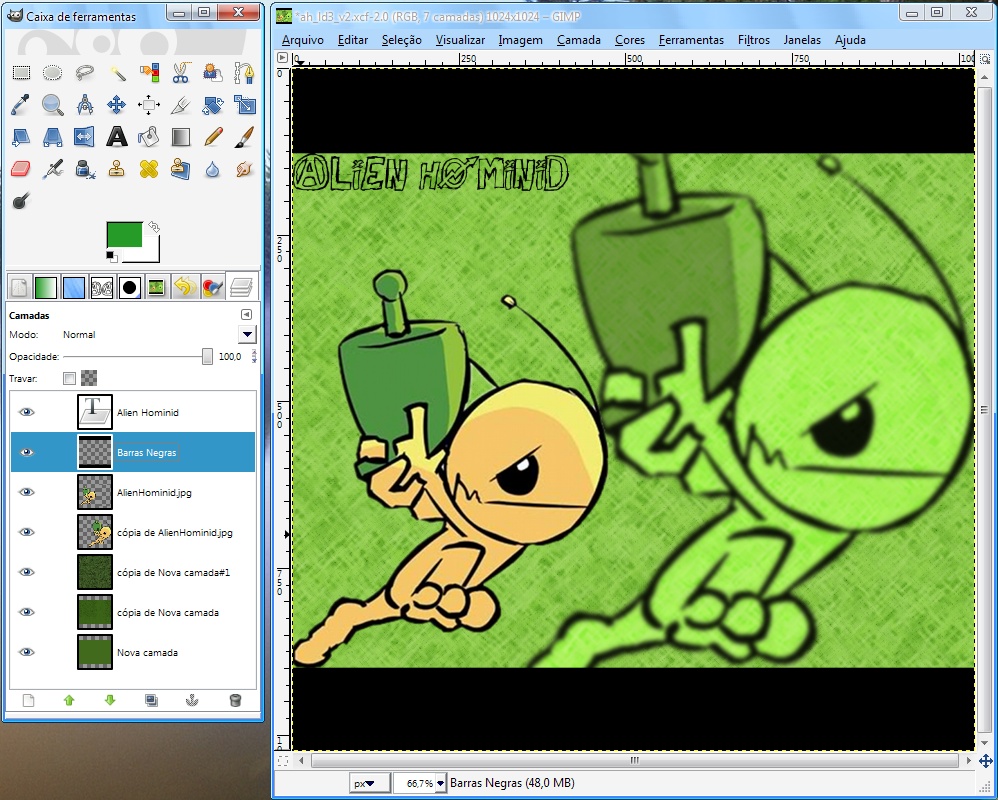Switch to the gradients tab in dock
This screenshot has height=800, width=998.
(46, 288)
